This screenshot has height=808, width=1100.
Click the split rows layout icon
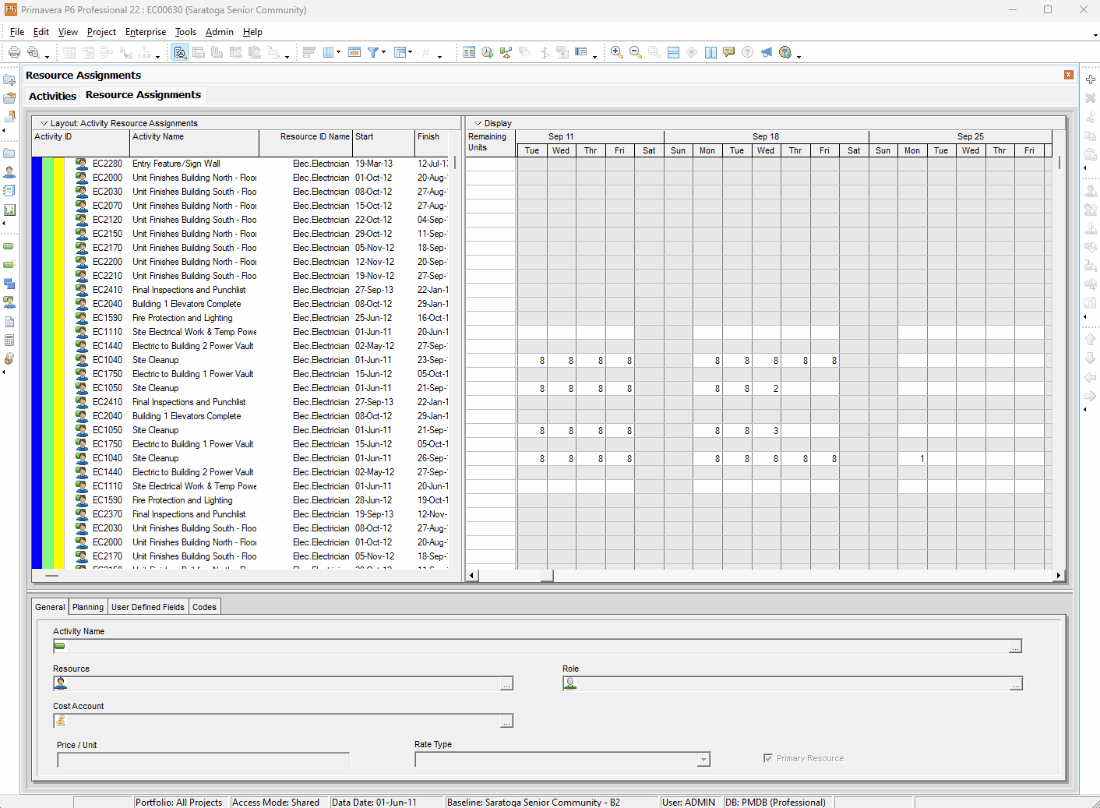[x=673, y=53]
